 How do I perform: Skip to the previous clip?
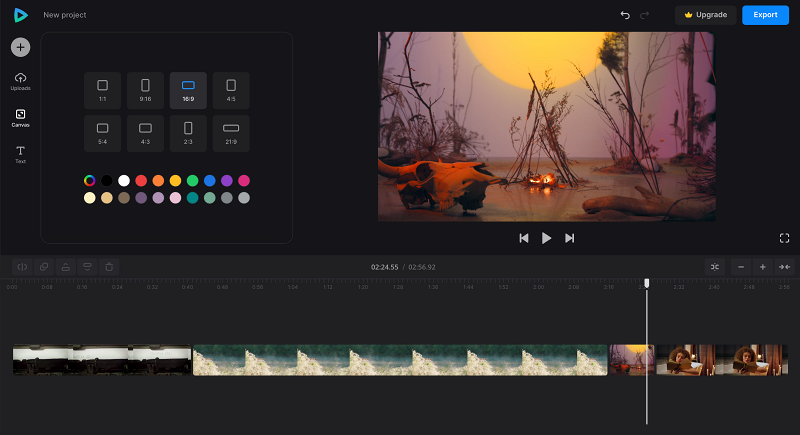[x=523, y=238]
